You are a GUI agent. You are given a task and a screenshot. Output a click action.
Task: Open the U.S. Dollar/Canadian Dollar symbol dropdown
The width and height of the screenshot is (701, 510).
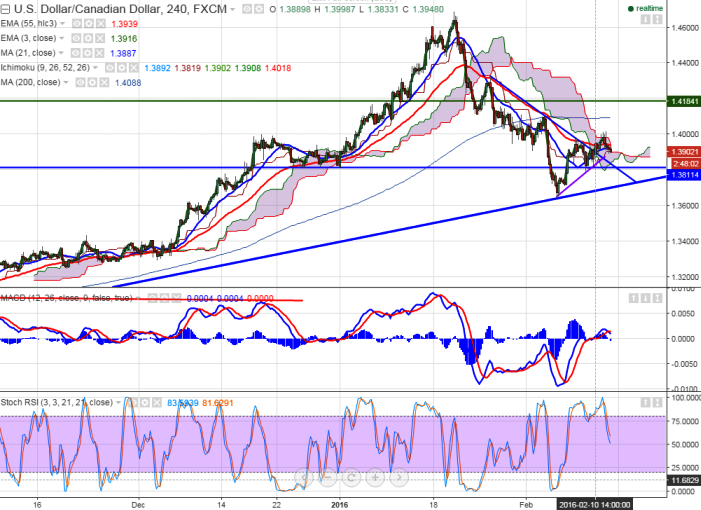click(x=232, y=9)
